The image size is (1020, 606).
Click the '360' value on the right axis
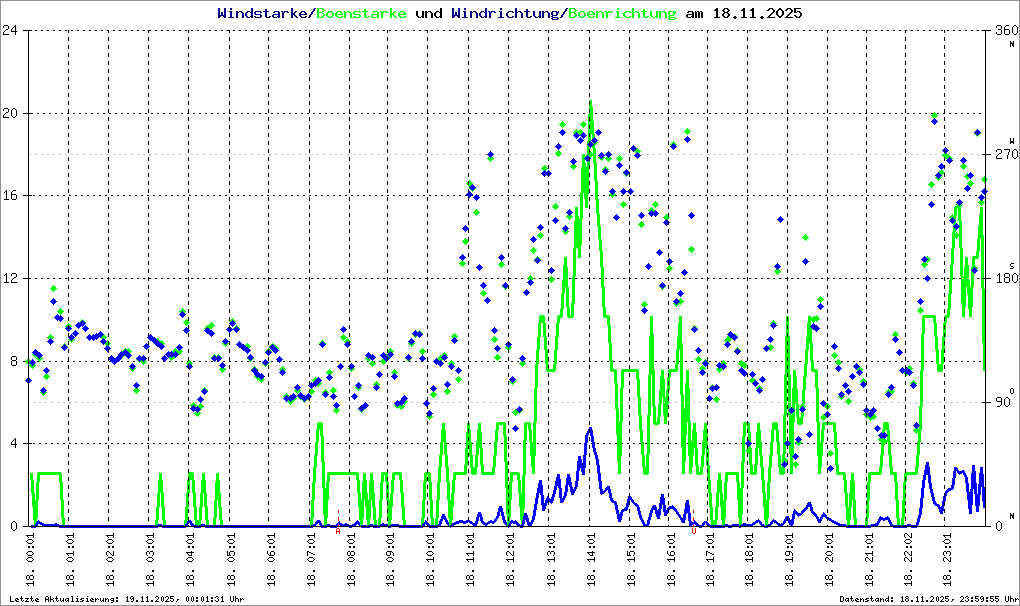[x=1003, y=30]
